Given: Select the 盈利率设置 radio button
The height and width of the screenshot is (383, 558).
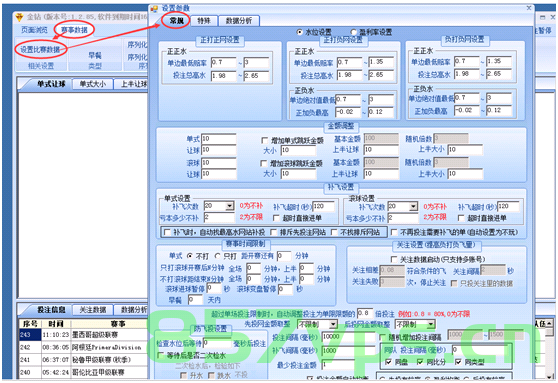Looking at the screenshot, I should (353, 32).
